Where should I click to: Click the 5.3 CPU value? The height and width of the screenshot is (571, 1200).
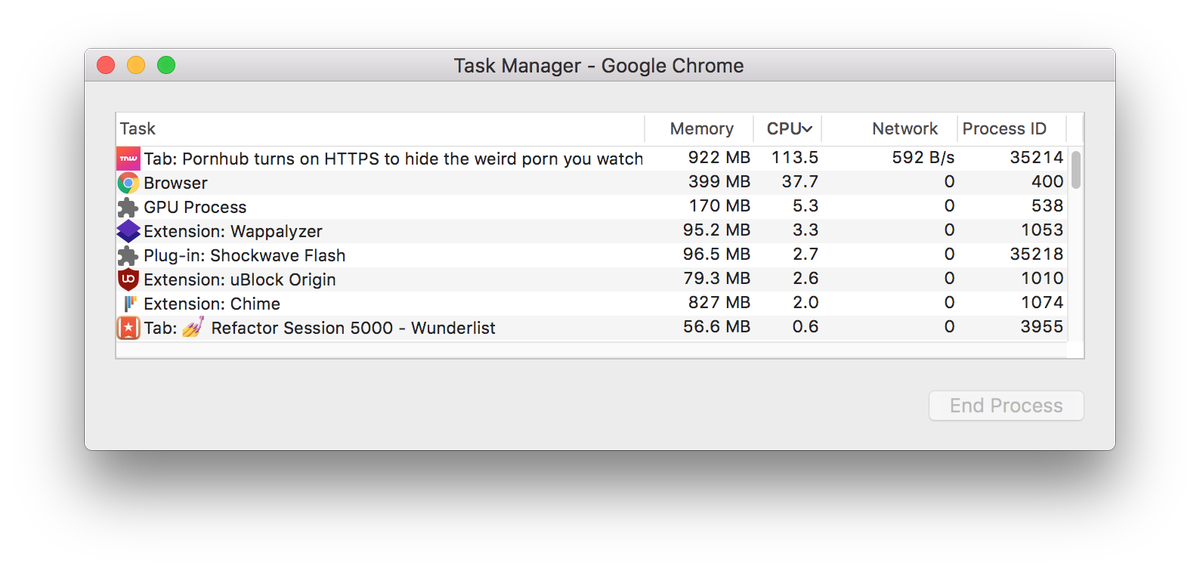805,206
